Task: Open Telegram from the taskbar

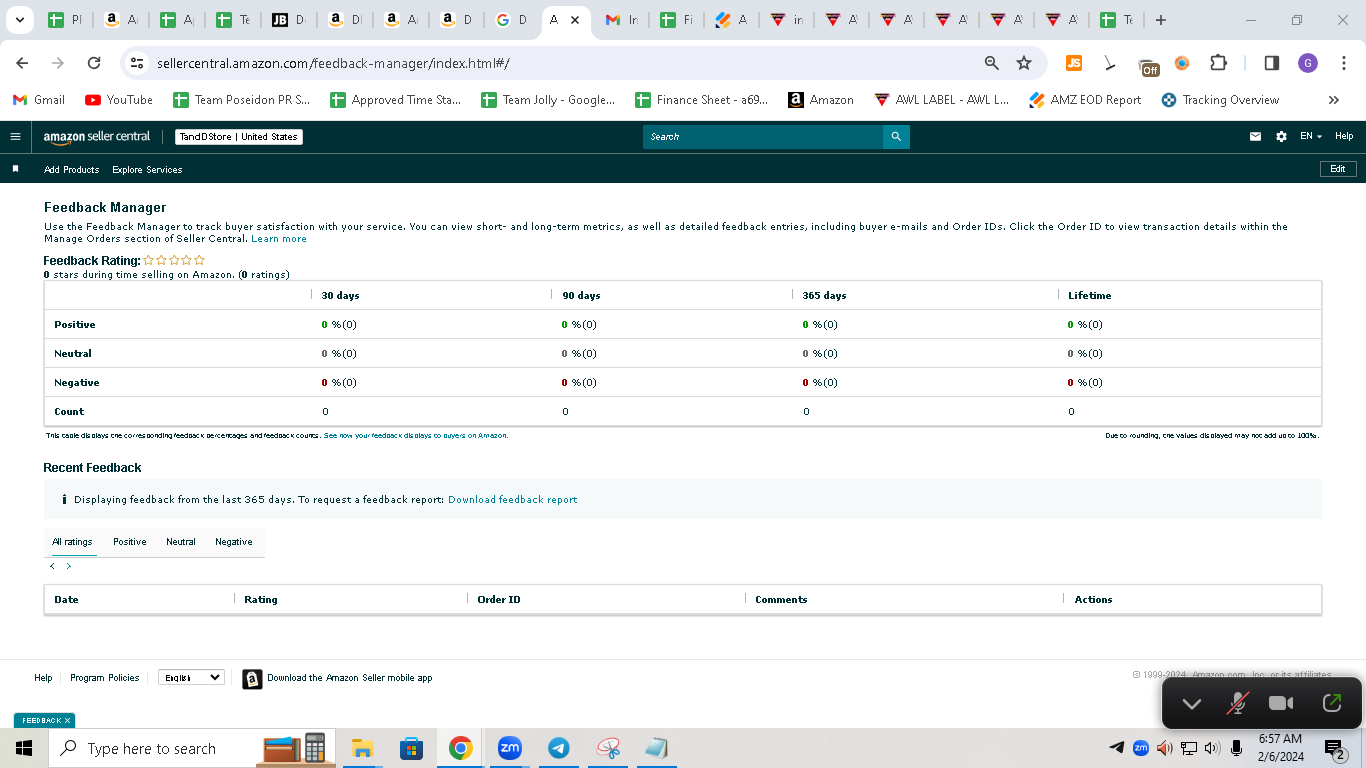Action: (559, 748)
